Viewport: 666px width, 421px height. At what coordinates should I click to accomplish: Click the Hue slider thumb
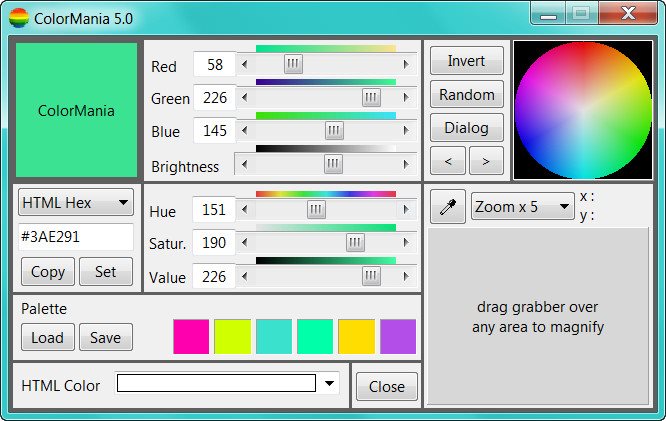click(x=316, y=209)
